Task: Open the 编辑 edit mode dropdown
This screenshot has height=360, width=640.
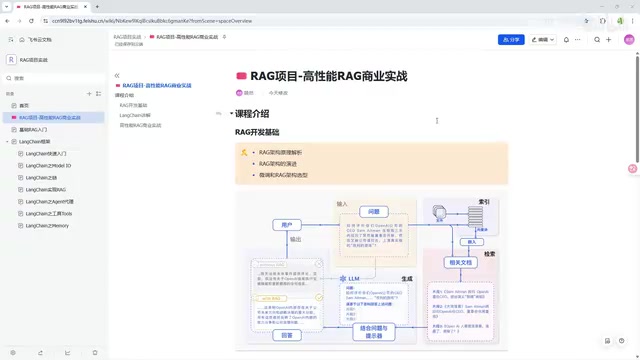Action: (x=543, y=40)
